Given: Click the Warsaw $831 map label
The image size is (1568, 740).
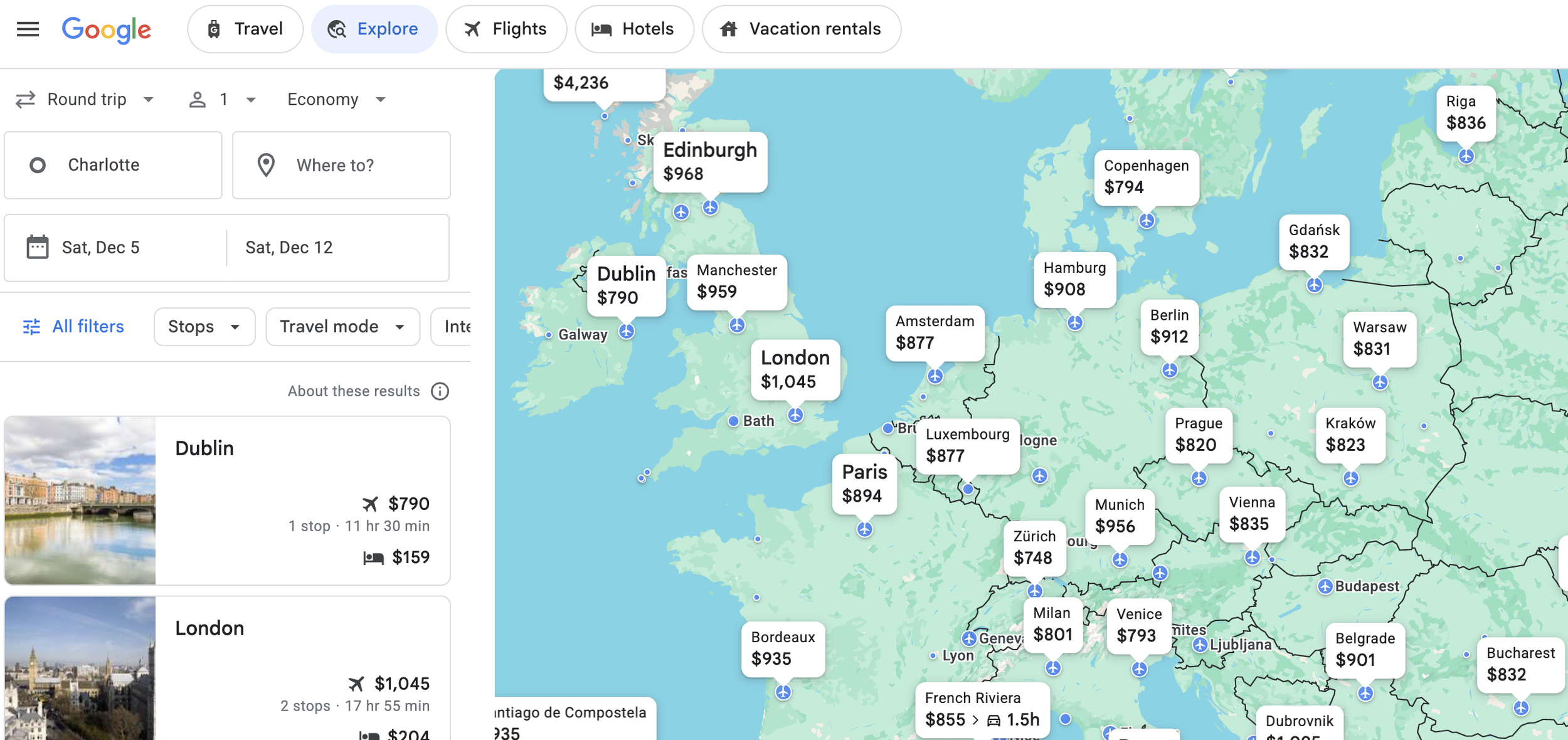Looking at the screenshot, I should pyautogui.click(x=1380, y=339).
